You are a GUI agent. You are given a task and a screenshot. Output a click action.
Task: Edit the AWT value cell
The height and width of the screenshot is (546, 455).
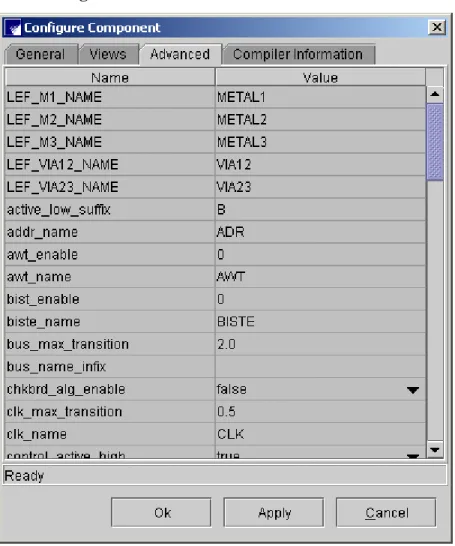320,277
